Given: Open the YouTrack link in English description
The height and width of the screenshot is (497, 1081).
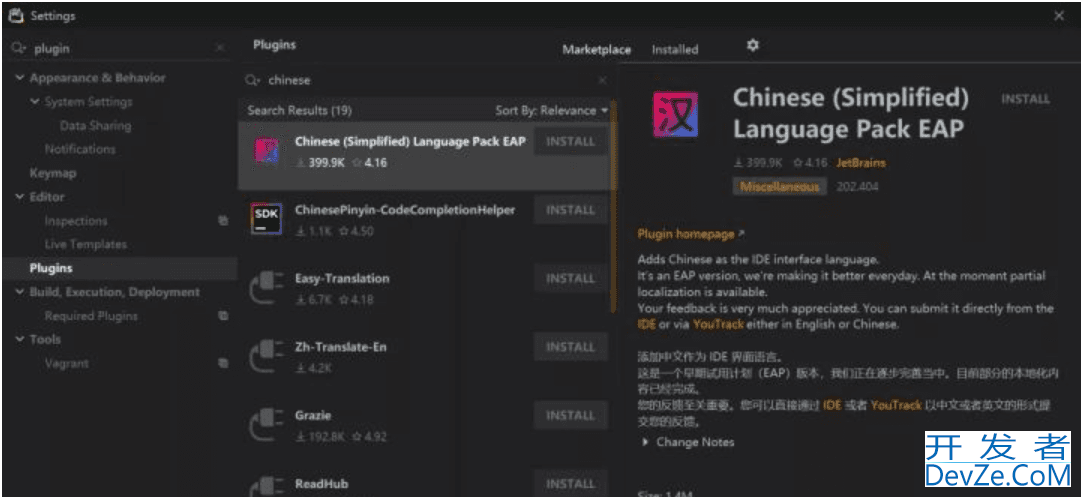Looking at the screenshot, I should (x=718, y=324).
